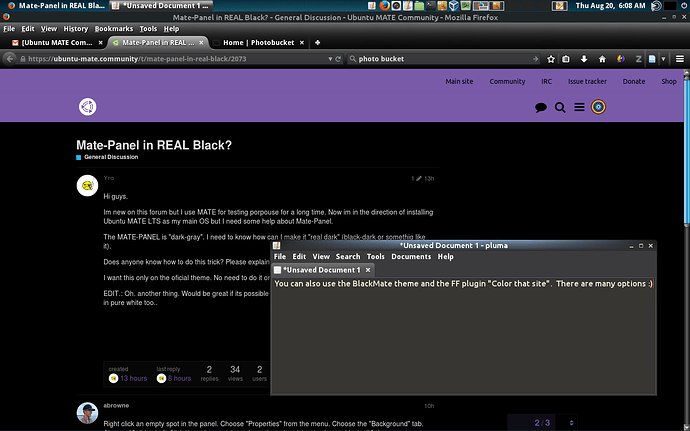This screenshot has width=690, height=431.
Task: Open the forum hamburger menu icon
Action: pos(579,107)
